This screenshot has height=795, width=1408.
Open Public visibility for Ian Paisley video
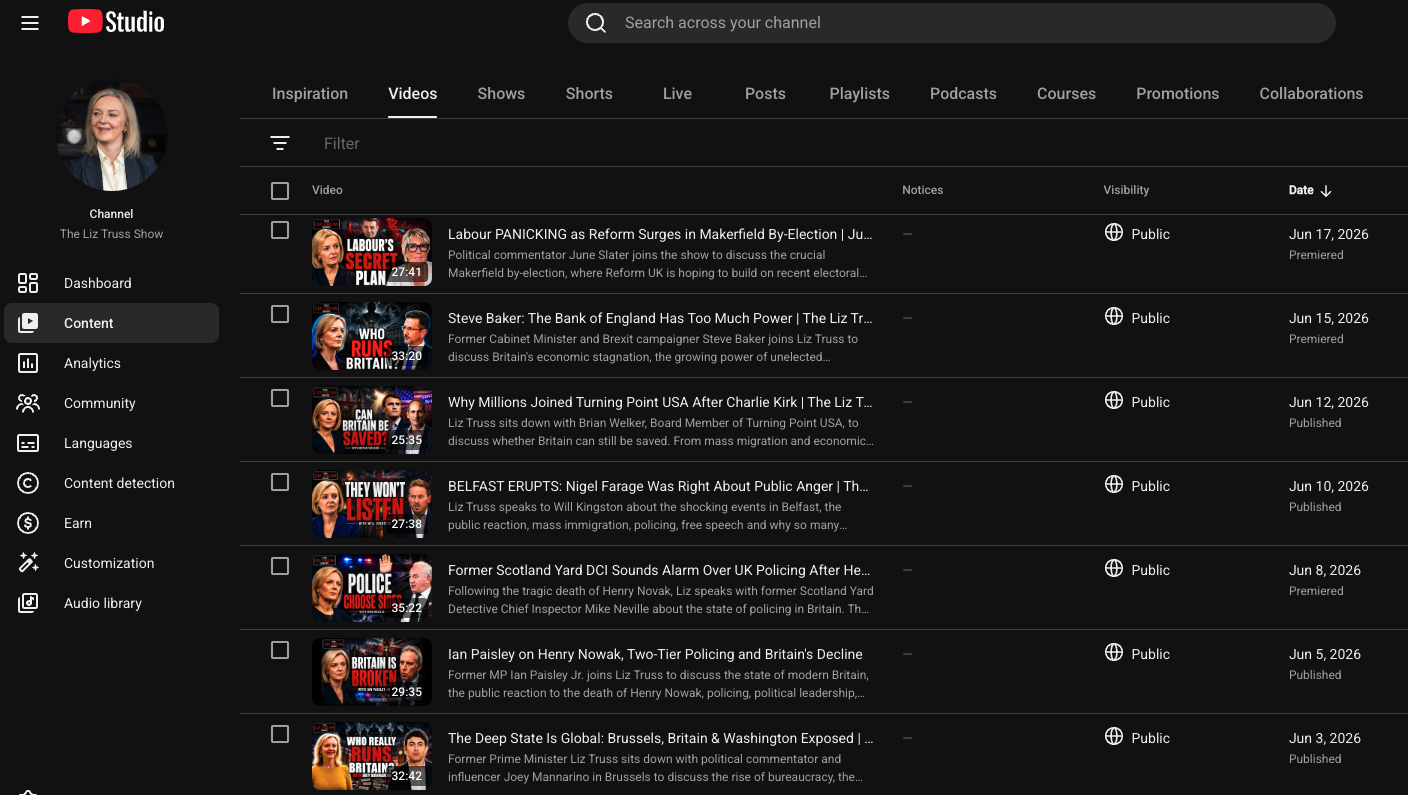point(1150,654)
